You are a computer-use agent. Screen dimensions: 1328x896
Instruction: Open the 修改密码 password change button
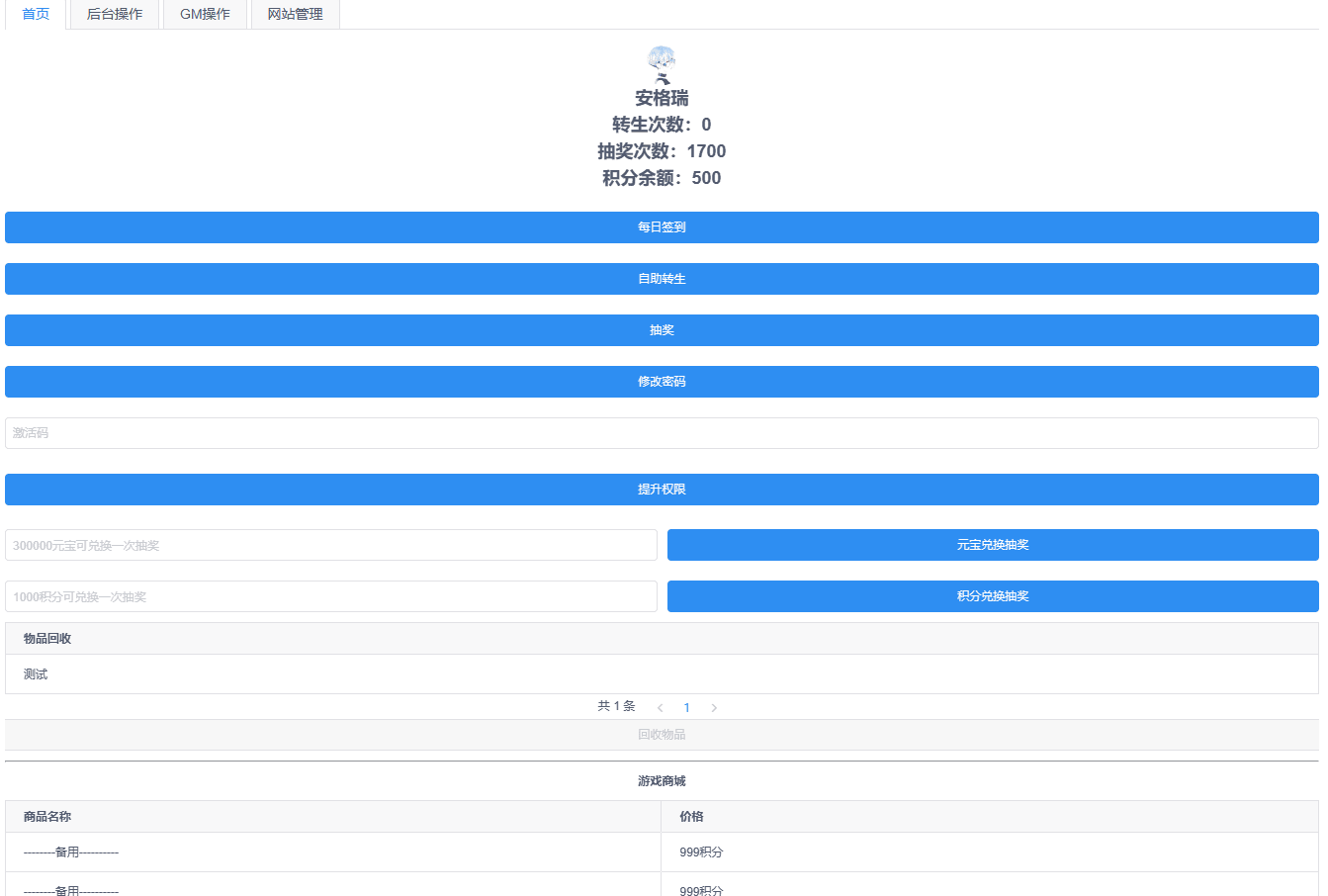coord(662,381)
